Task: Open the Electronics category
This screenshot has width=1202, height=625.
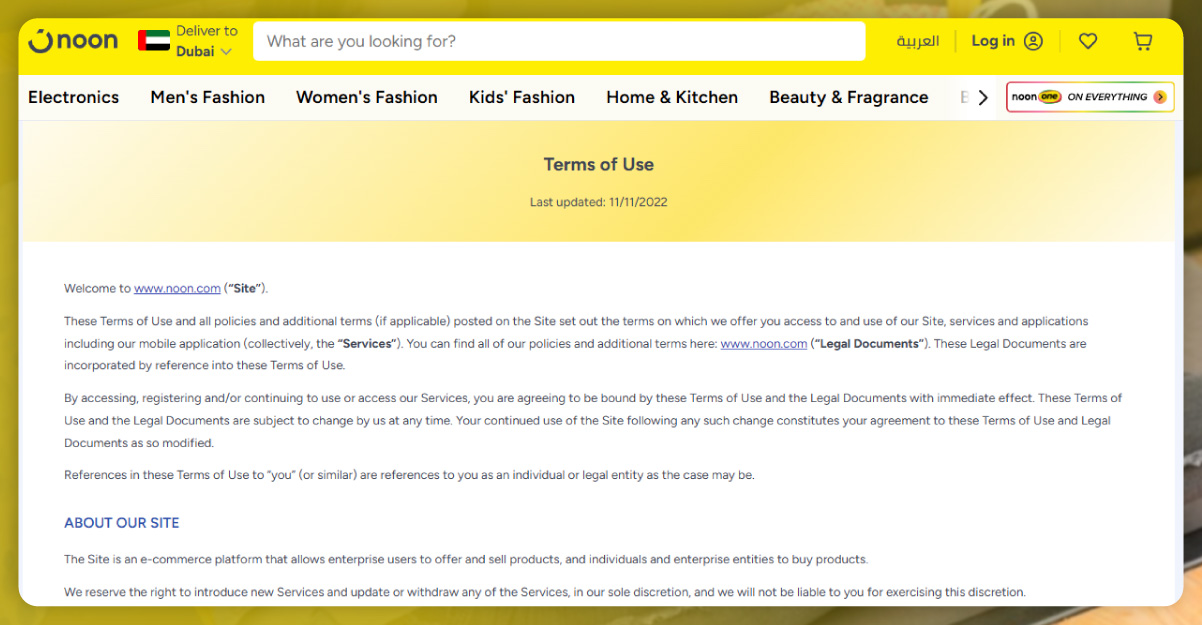Action: tap(73, 97)
